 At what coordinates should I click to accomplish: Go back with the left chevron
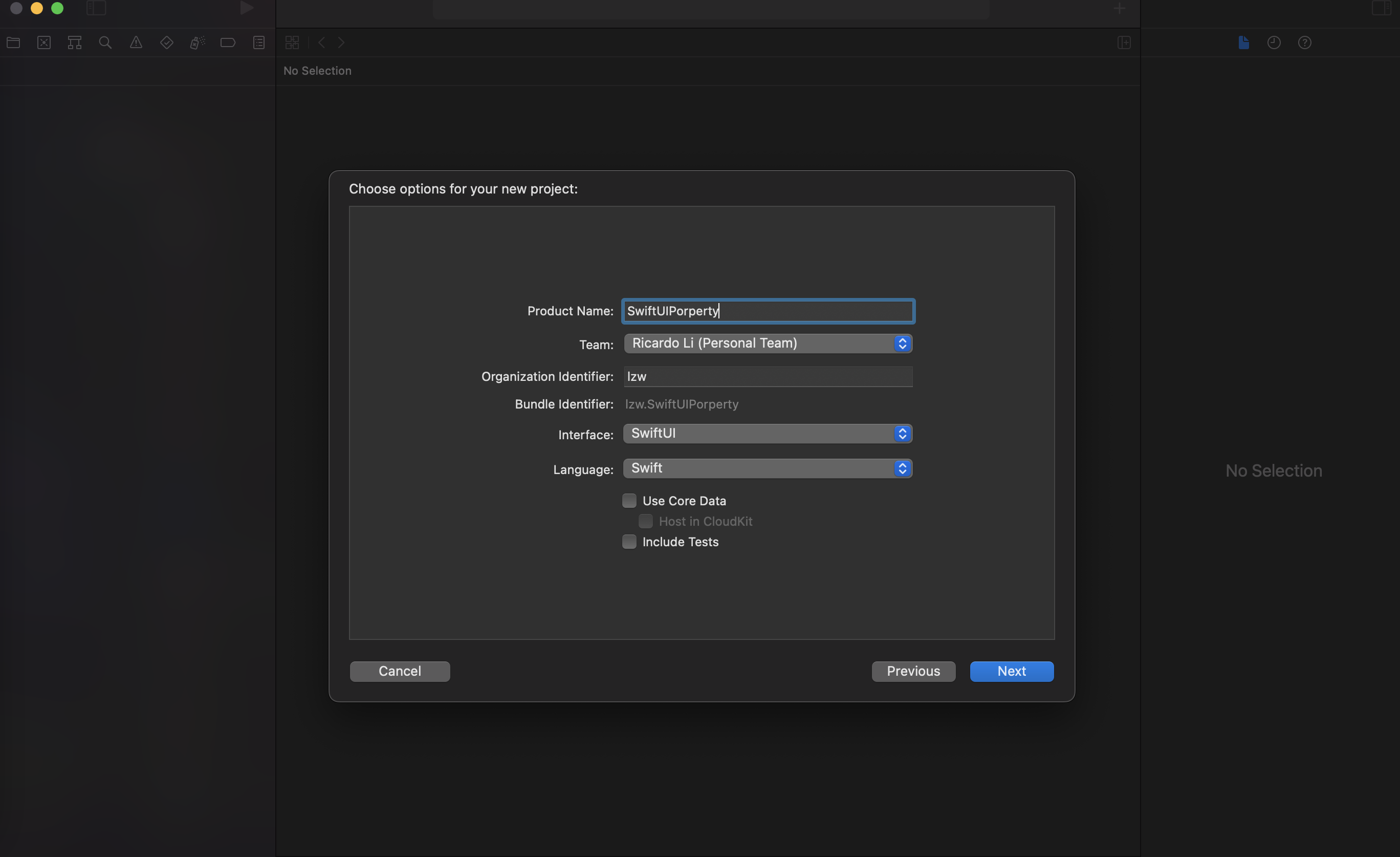pos(321,42)
